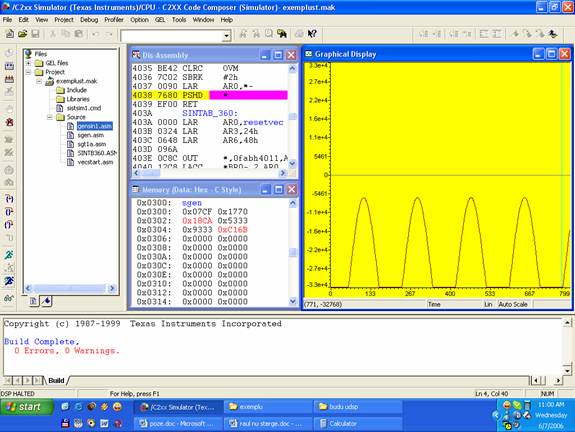This screenshot has height=432, width=575.
Task: Select sgen.asm in project tree
Action: 91,135
